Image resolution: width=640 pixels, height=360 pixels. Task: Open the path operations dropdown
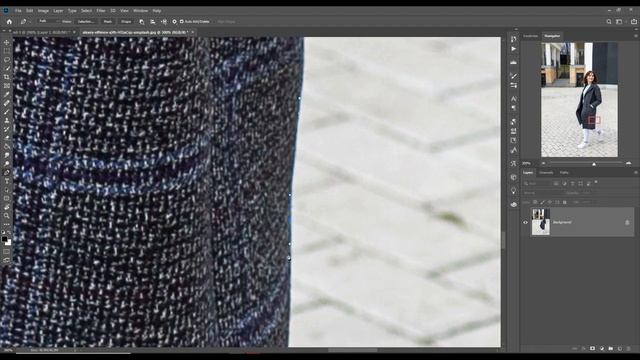141,22
